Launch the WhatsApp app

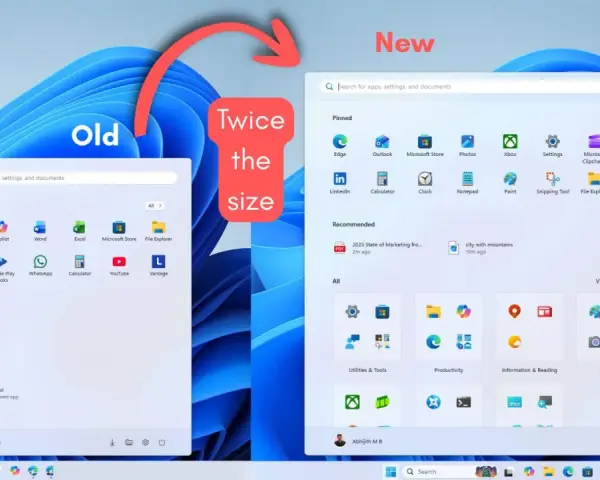[40, 265]
